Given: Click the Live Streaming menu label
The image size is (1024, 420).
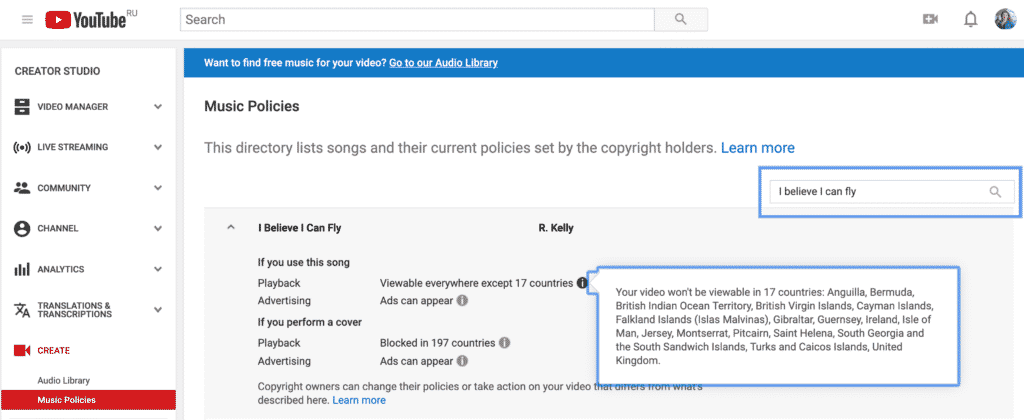Looking at the screenshot, I should 72,147.
